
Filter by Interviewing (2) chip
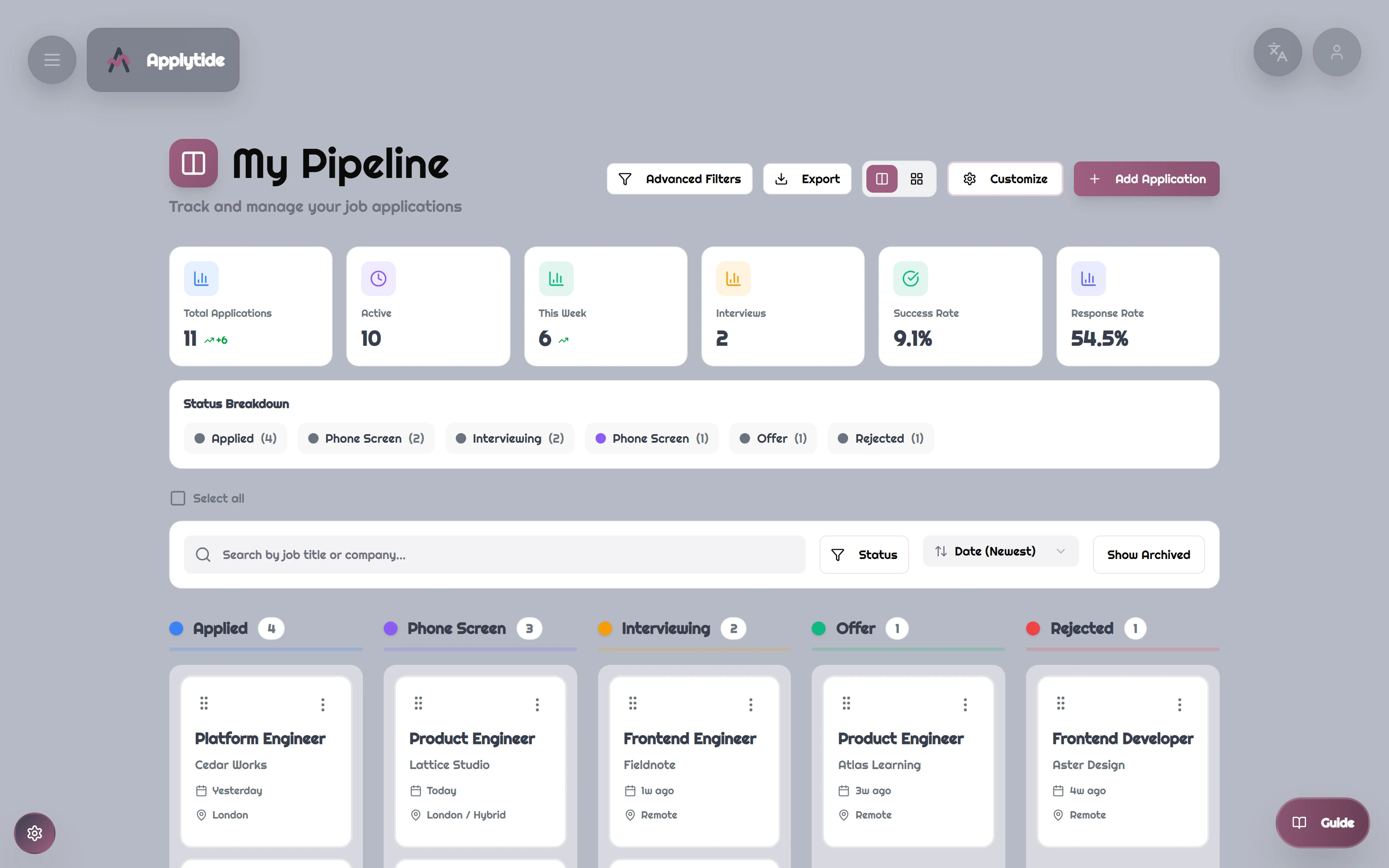[x=510, y=439]
